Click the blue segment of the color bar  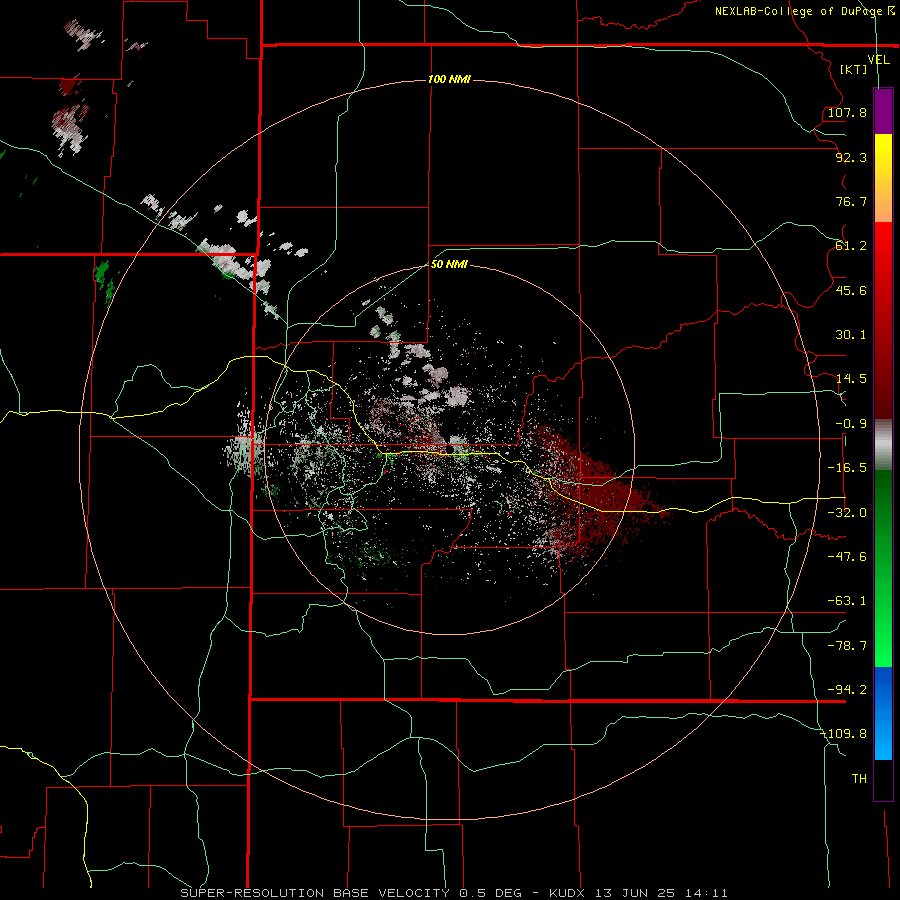[x=883, y=713]
